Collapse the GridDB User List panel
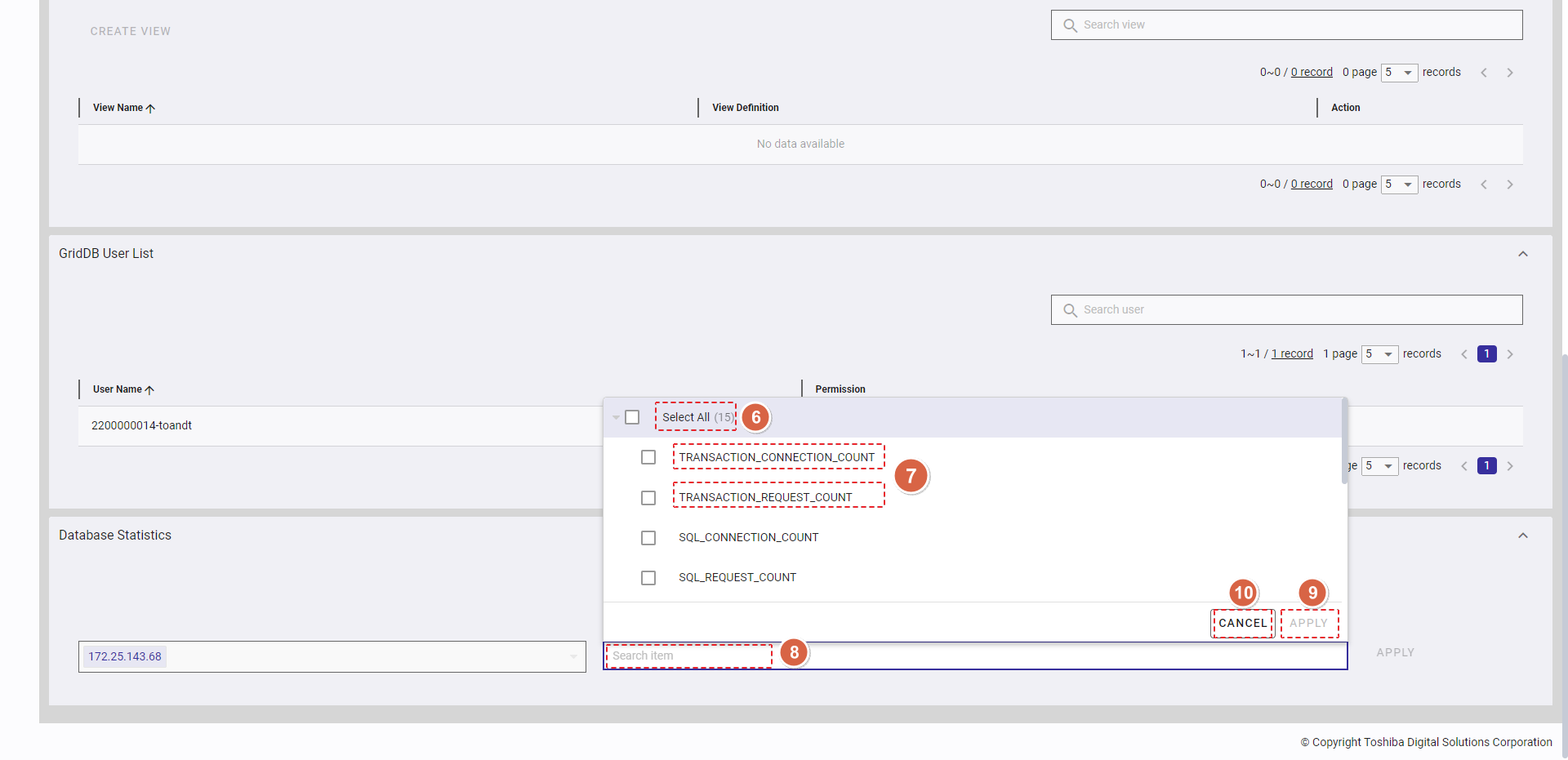Viewport: 1568px width, 760px height. pos(1523,254)
